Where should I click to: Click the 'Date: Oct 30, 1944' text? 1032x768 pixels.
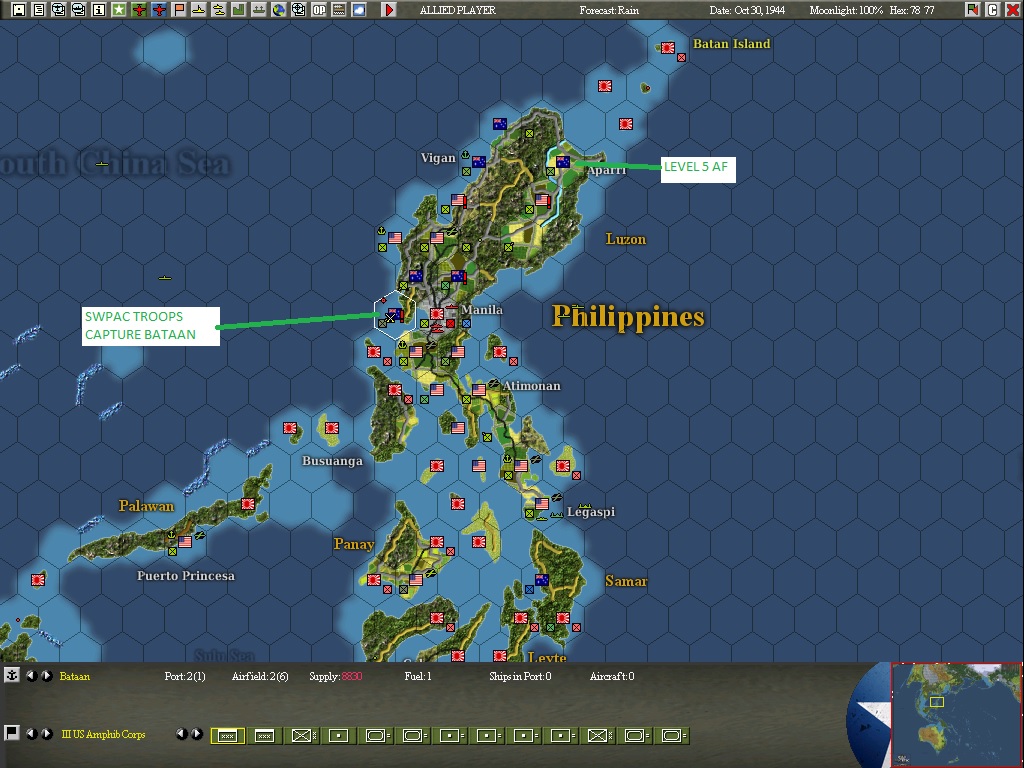tap(747, 10)
